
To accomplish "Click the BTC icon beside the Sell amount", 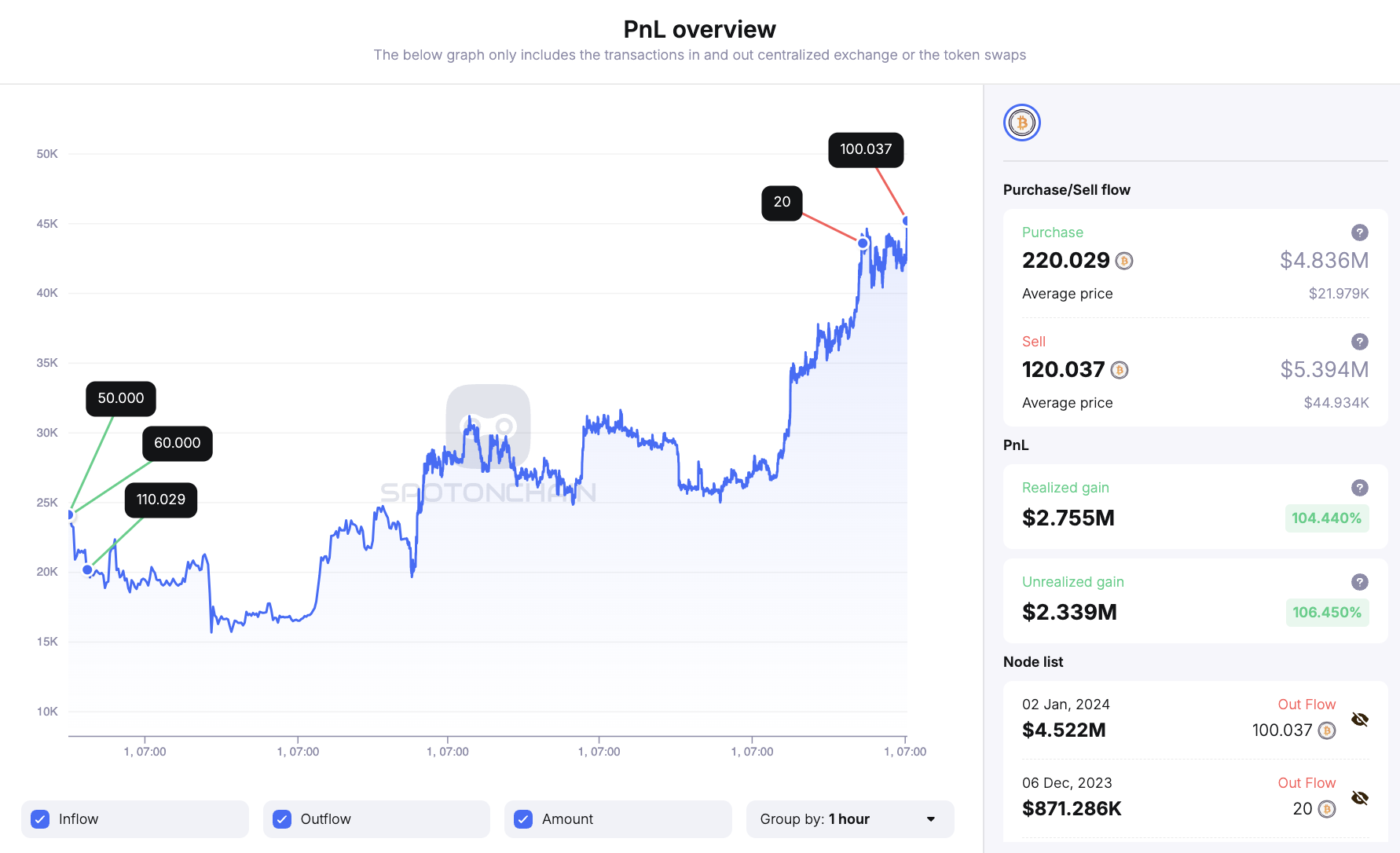I will [1119, 369].
